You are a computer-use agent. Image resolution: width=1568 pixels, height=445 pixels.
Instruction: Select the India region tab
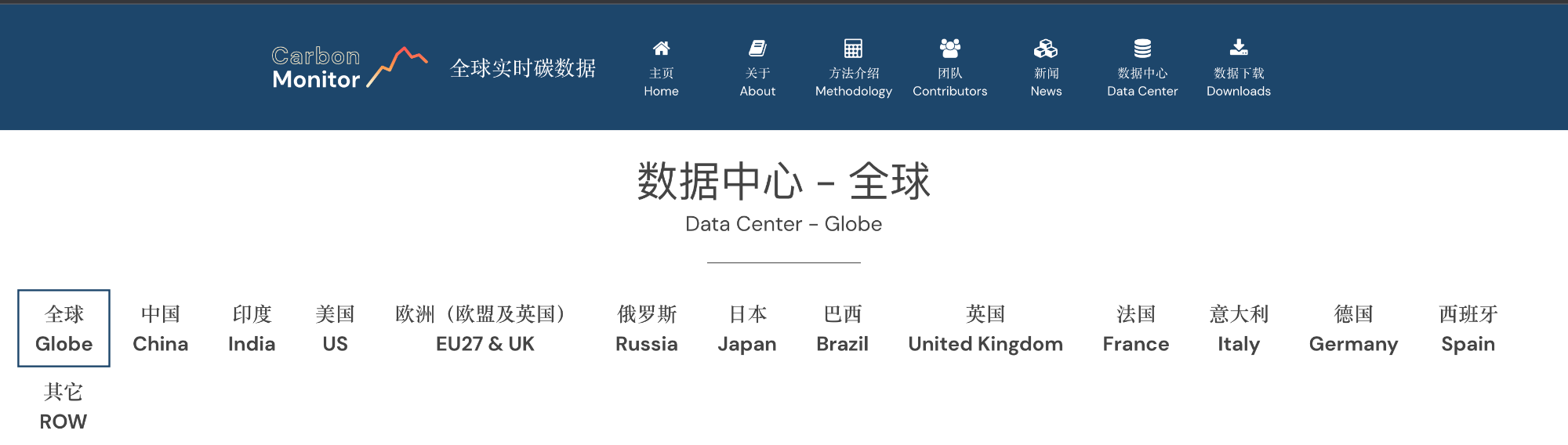(x=252, y=328)
